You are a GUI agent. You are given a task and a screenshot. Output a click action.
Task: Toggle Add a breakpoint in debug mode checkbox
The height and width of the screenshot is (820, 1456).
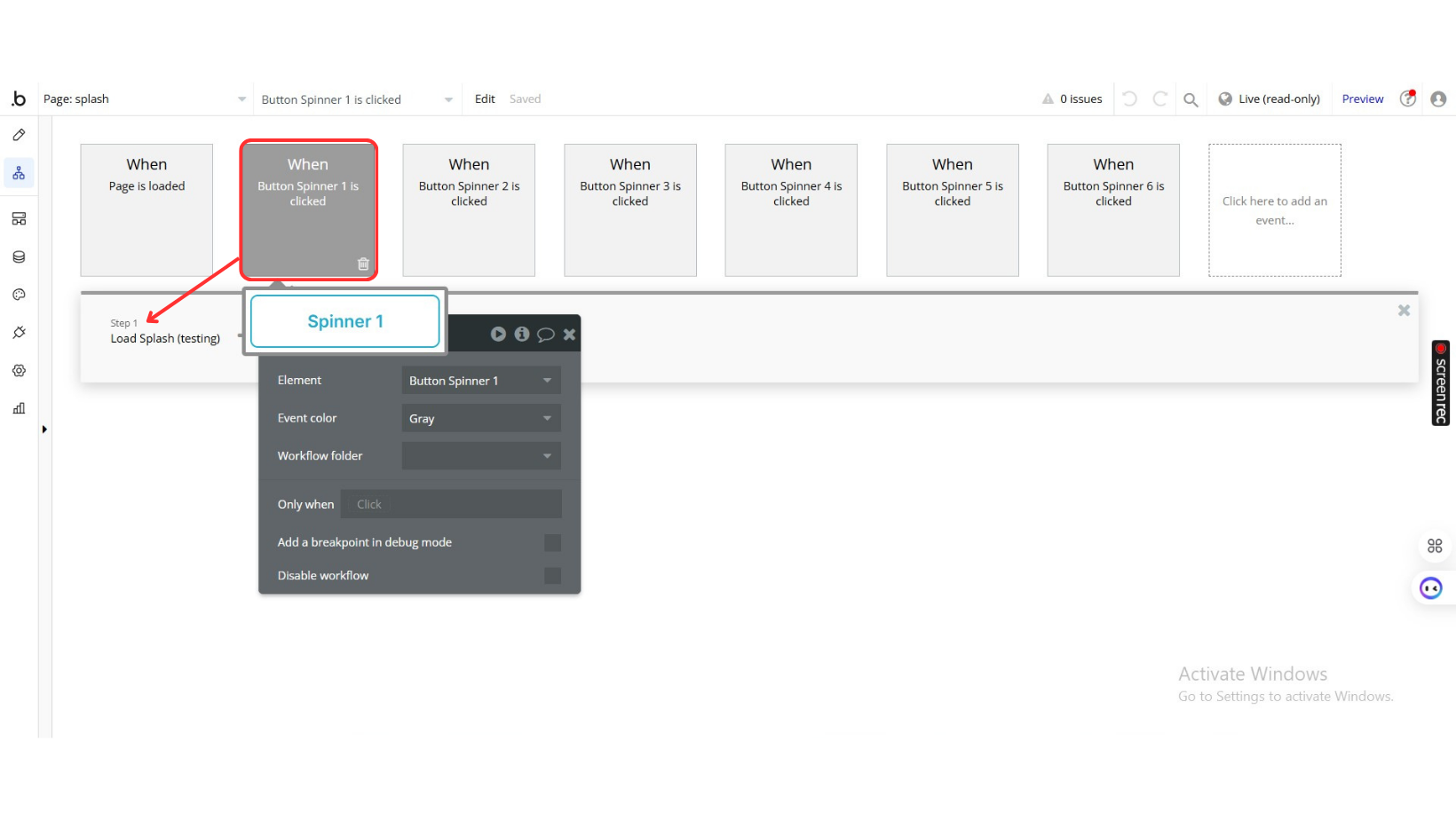click(552, 542)
